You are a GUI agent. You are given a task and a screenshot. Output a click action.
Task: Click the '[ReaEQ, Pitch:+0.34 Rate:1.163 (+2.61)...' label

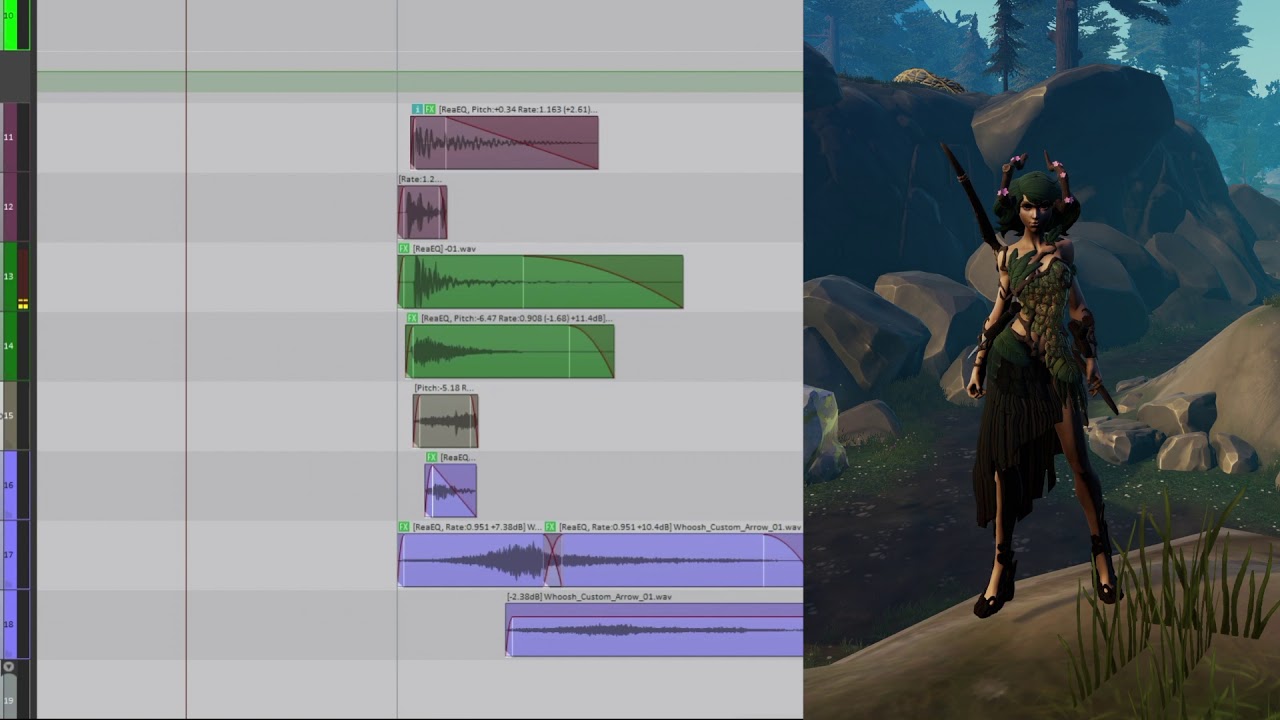(x=517, y=109)
